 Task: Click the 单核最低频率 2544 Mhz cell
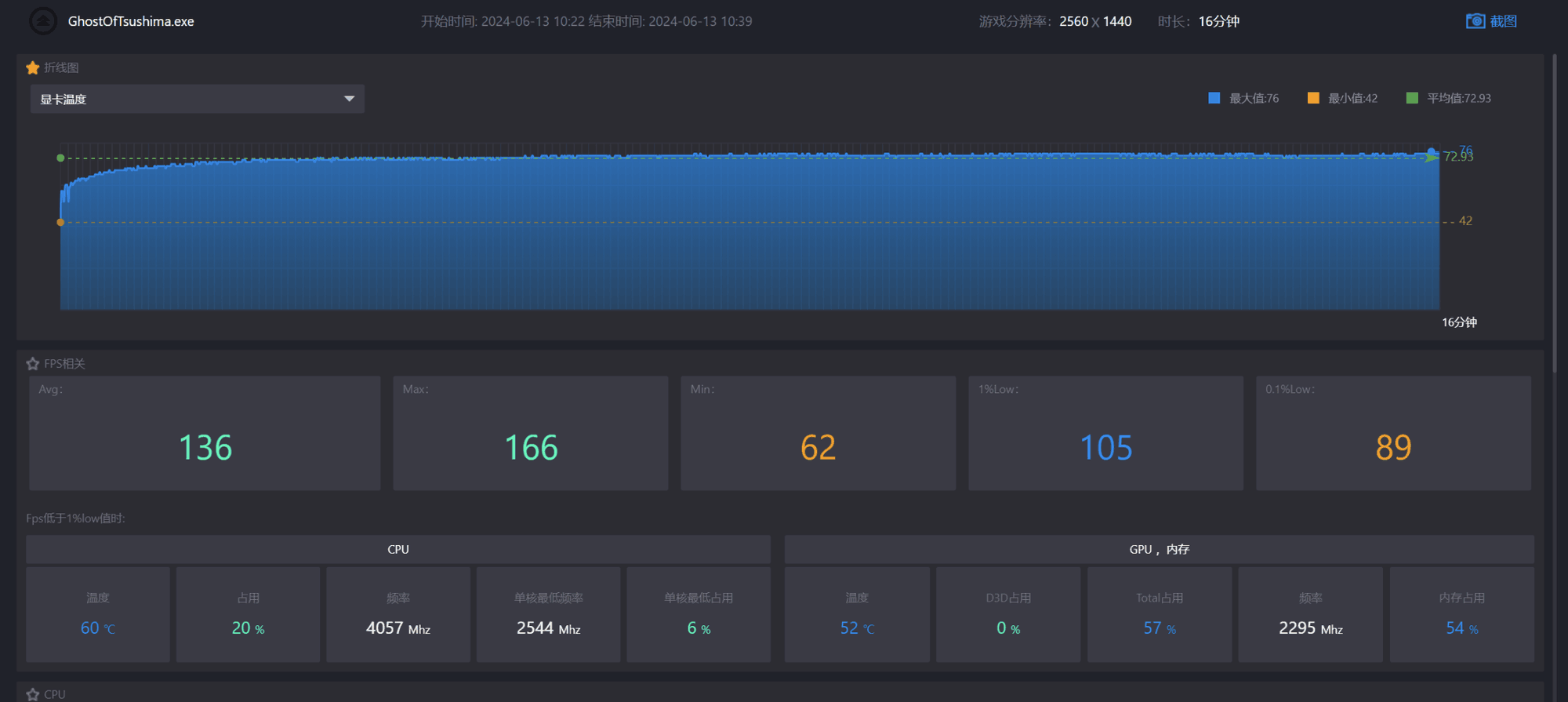548,614
